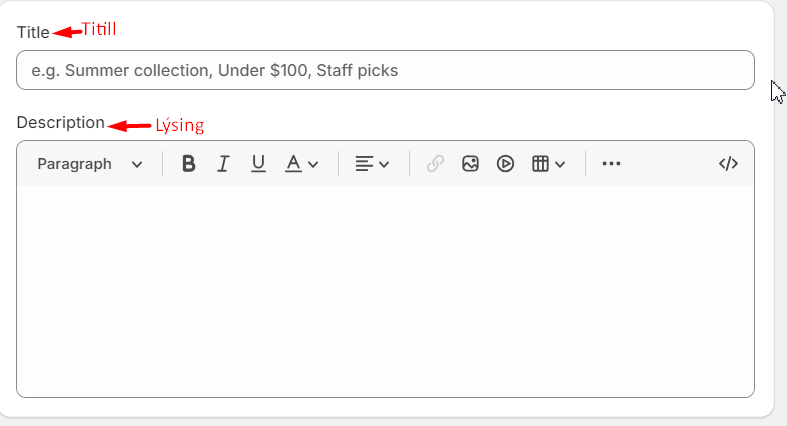Click inside the Description editor body
The height and width of the screenshot is (426, 787).
[385, 290]
